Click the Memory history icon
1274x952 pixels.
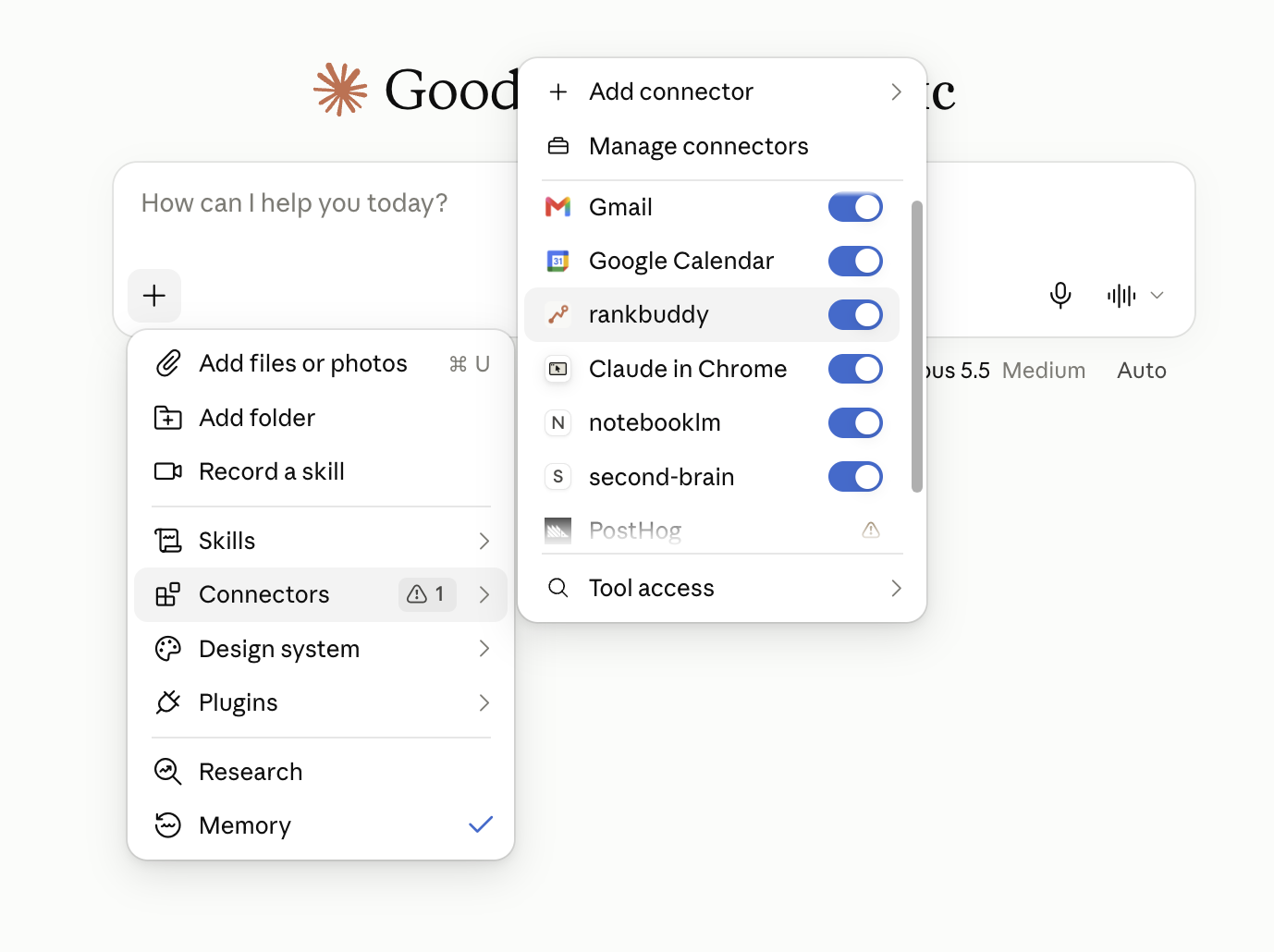click(x=168, y=825)
